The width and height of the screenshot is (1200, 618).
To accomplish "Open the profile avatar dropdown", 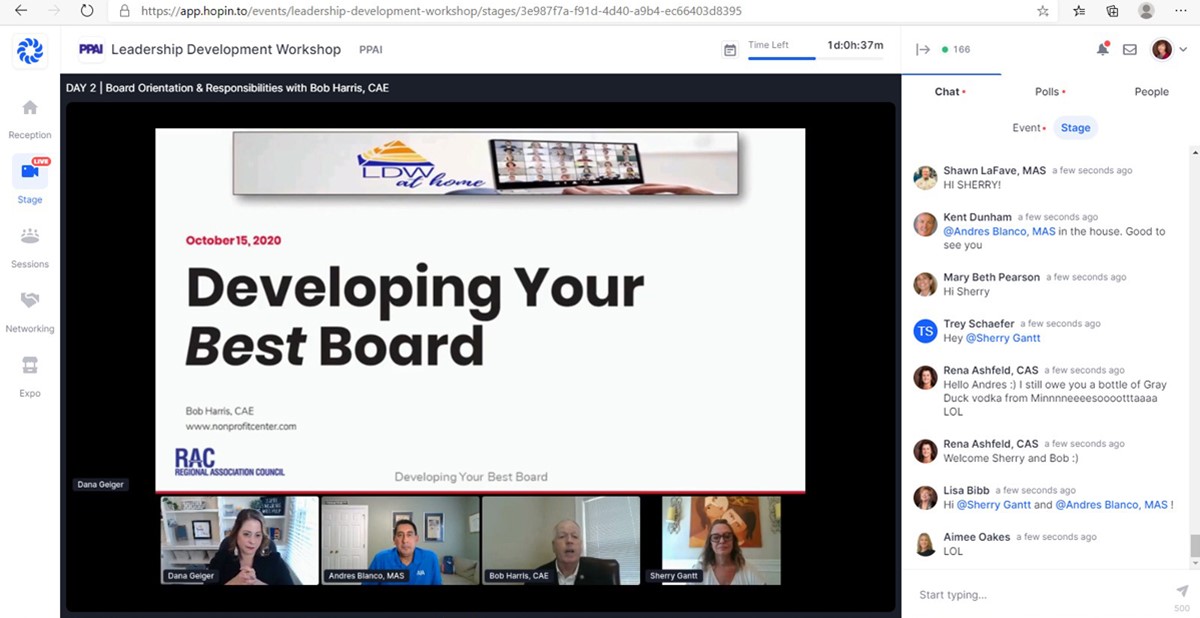I will click(x=1167, y=49).
